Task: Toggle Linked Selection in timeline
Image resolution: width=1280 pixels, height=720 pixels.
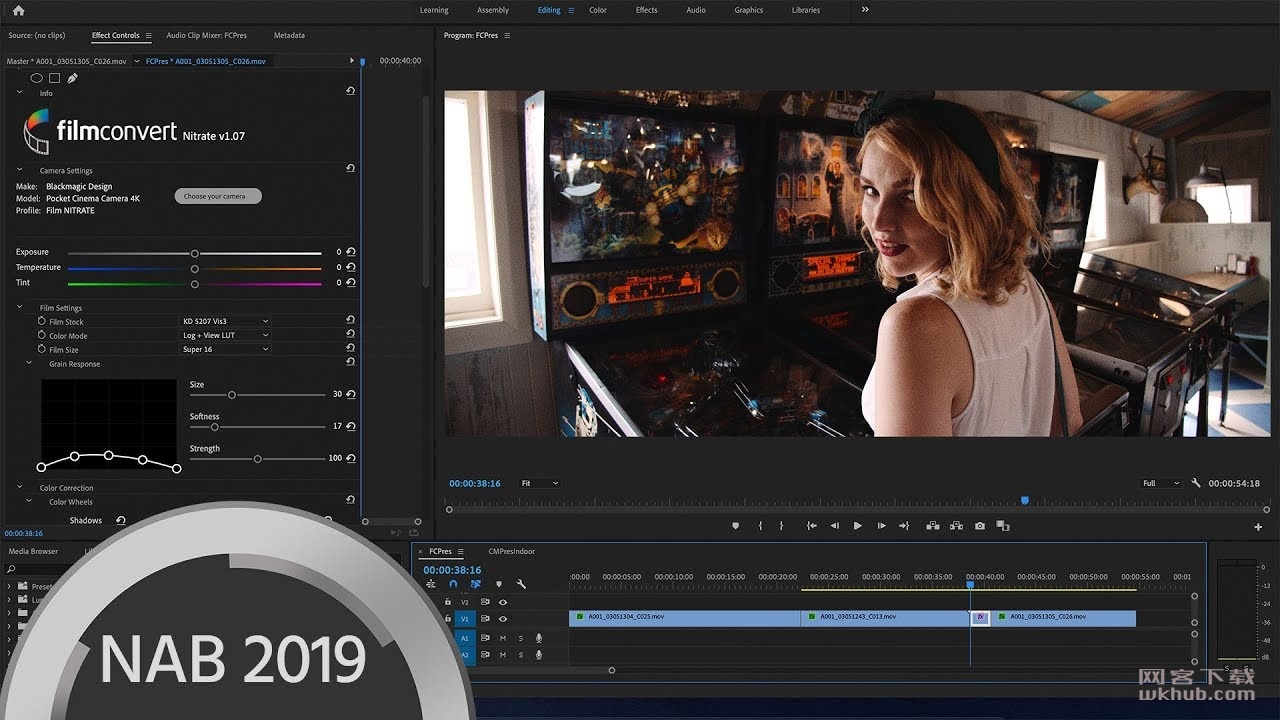Action: (x=476, y=584)
